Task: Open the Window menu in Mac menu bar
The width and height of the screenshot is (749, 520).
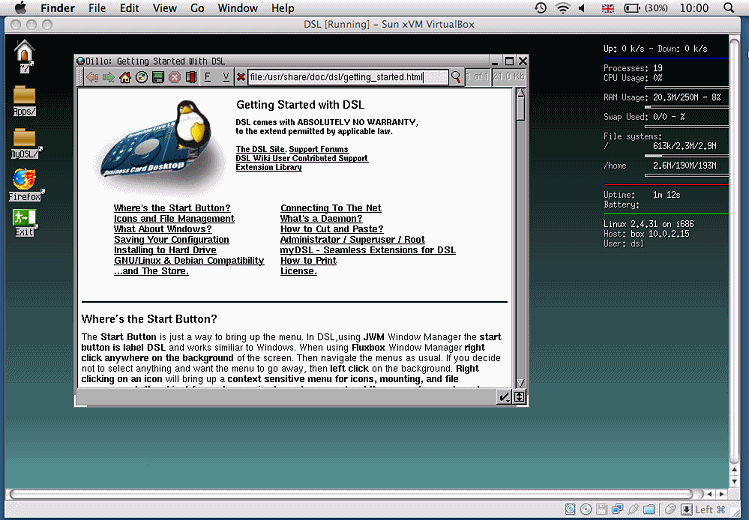Action: pyautogui.click(x=237, y=8)
